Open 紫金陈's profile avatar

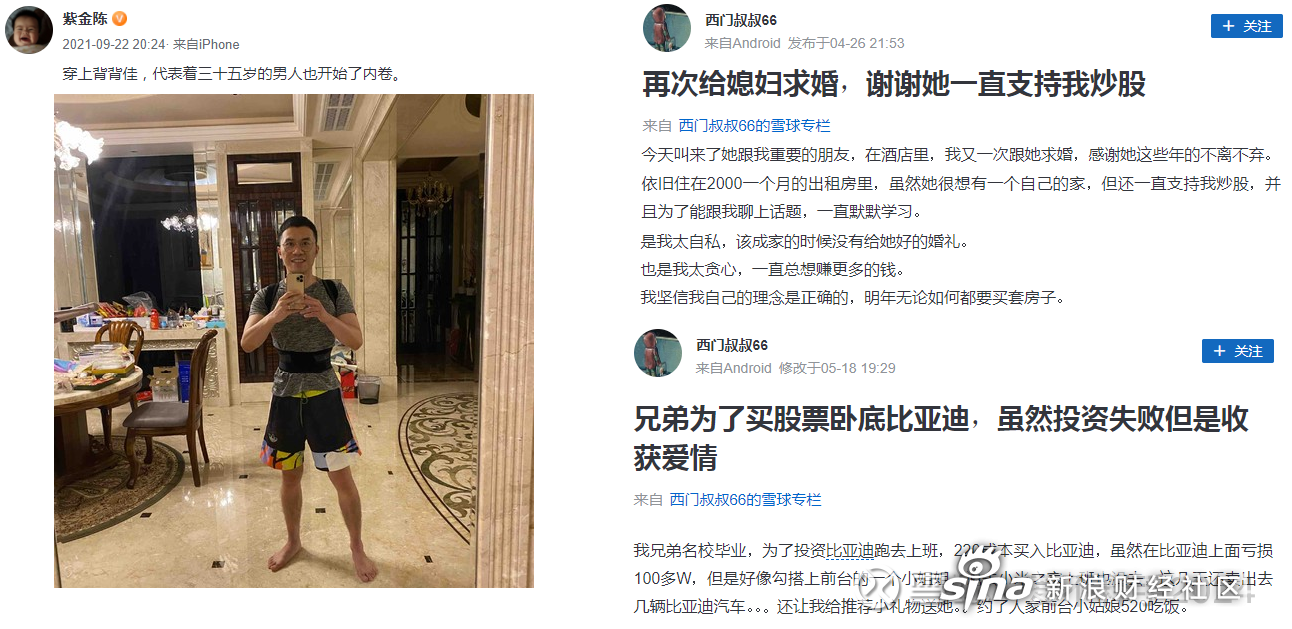30,29
